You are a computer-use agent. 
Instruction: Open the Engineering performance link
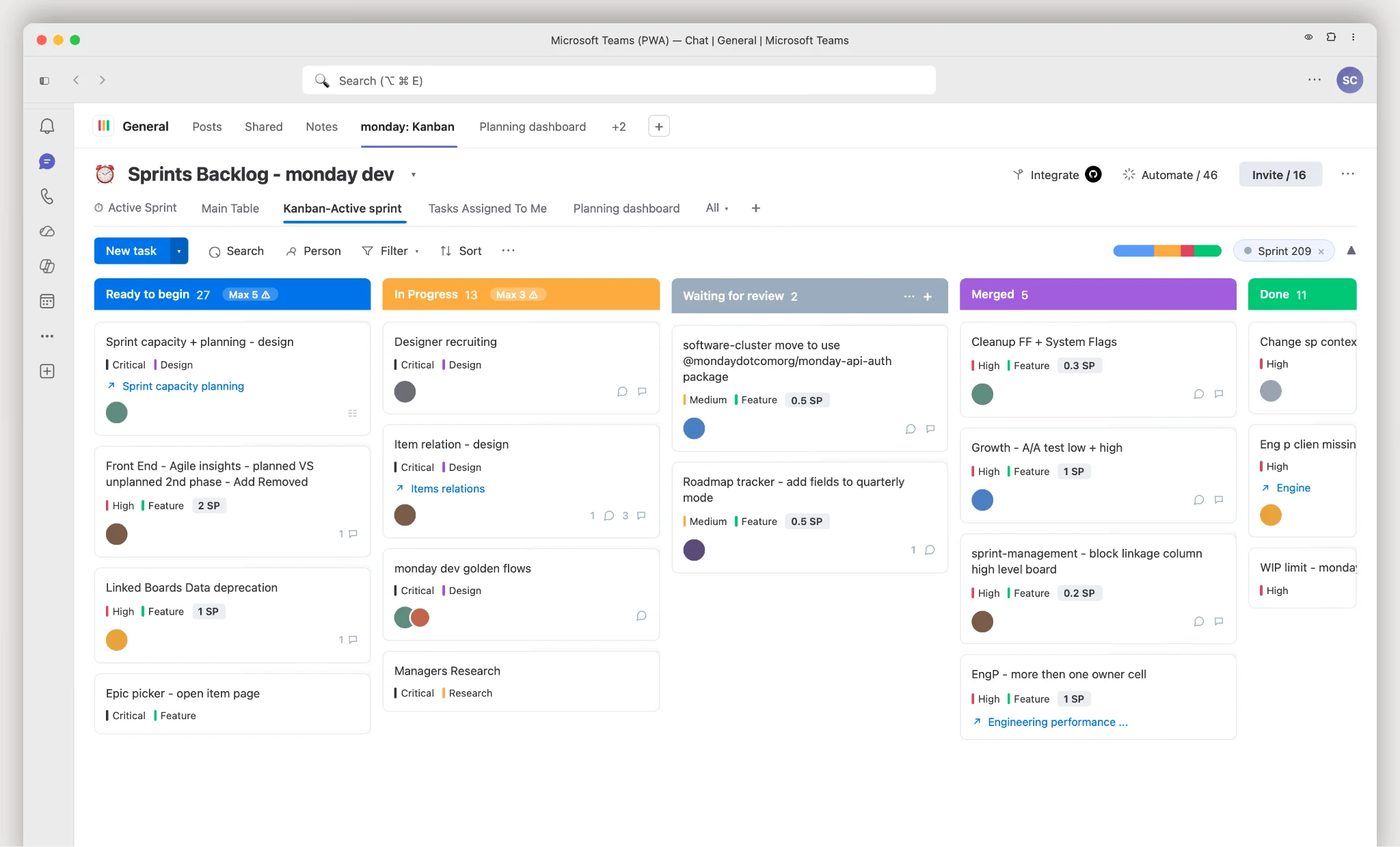point(1058,722)
